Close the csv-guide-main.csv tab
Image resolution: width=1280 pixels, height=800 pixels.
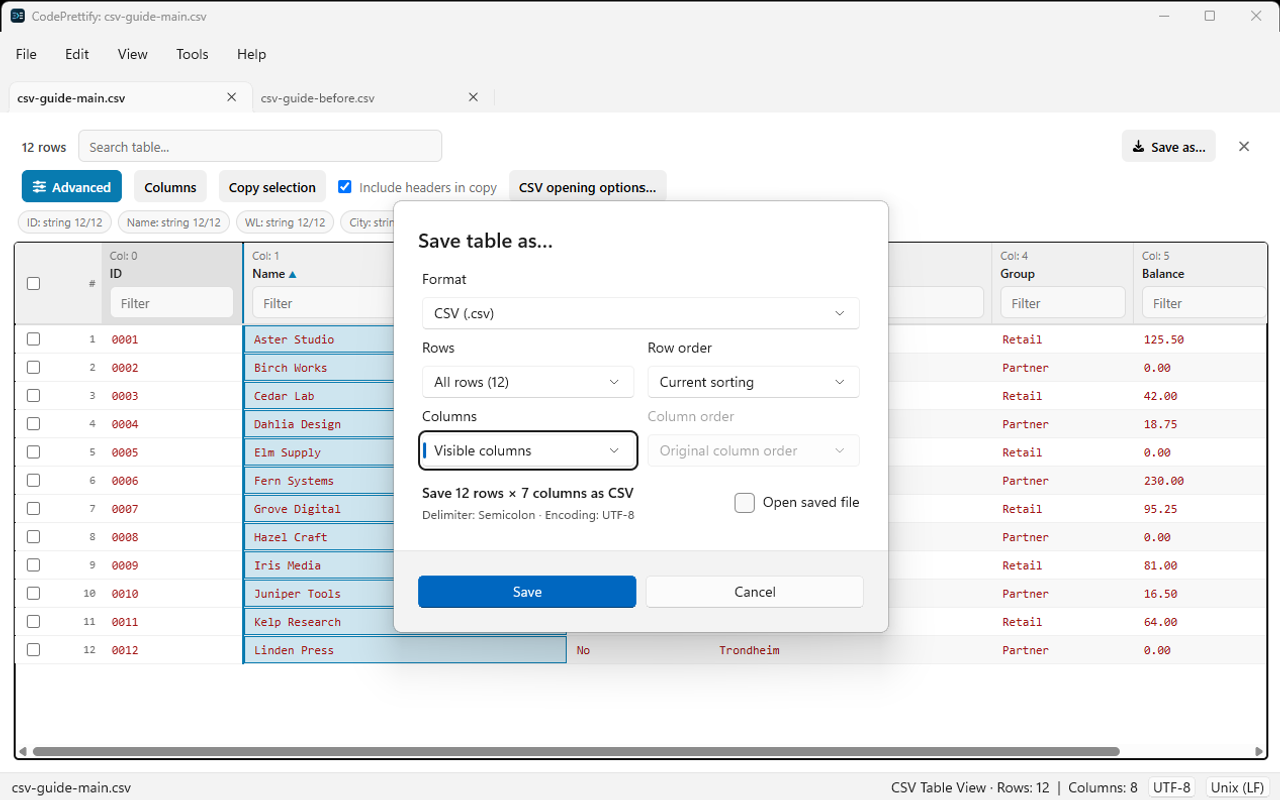[x=232, y=97]
